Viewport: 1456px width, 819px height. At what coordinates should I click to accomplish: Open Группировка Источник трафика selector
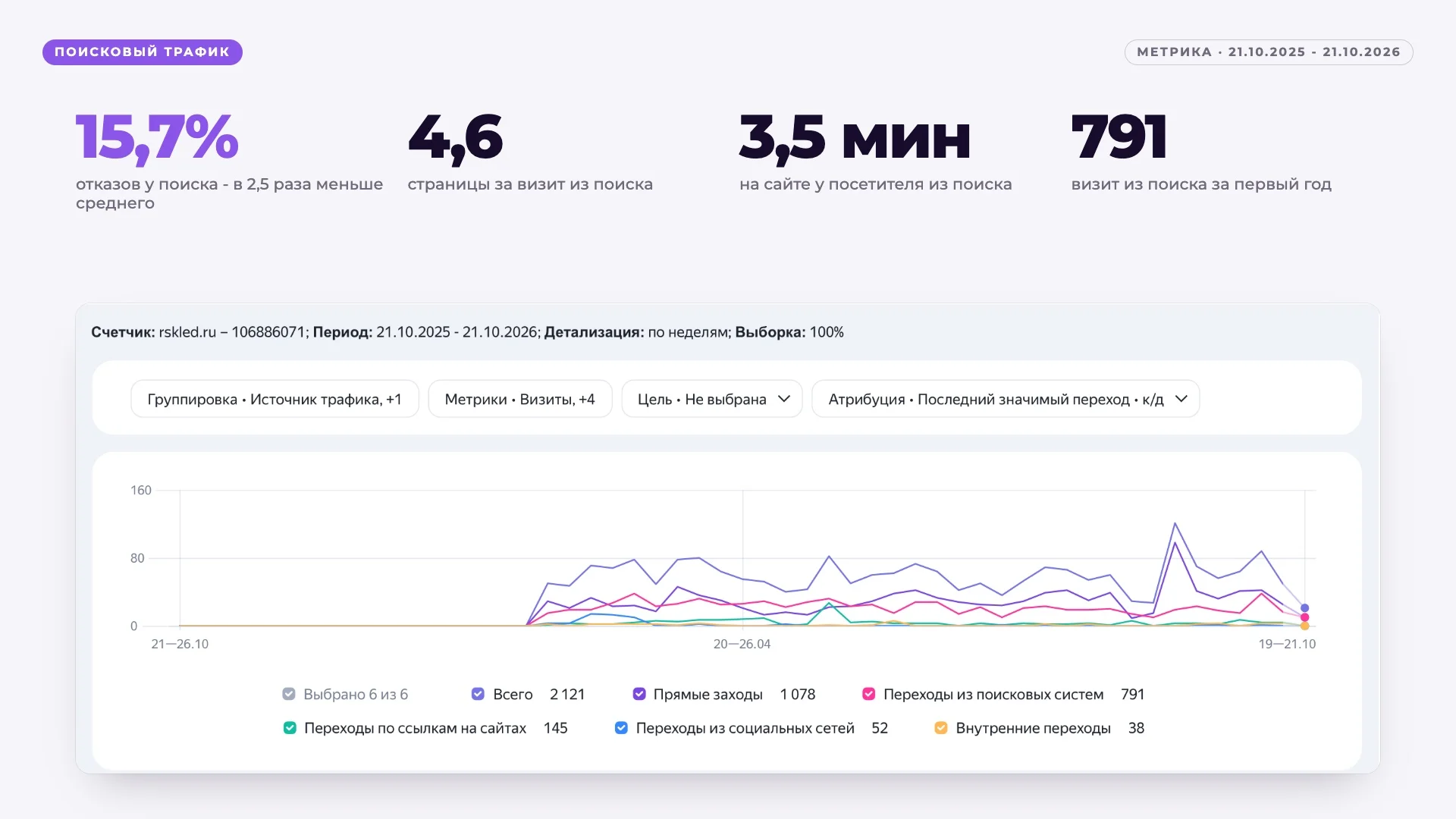click(275, 399)
